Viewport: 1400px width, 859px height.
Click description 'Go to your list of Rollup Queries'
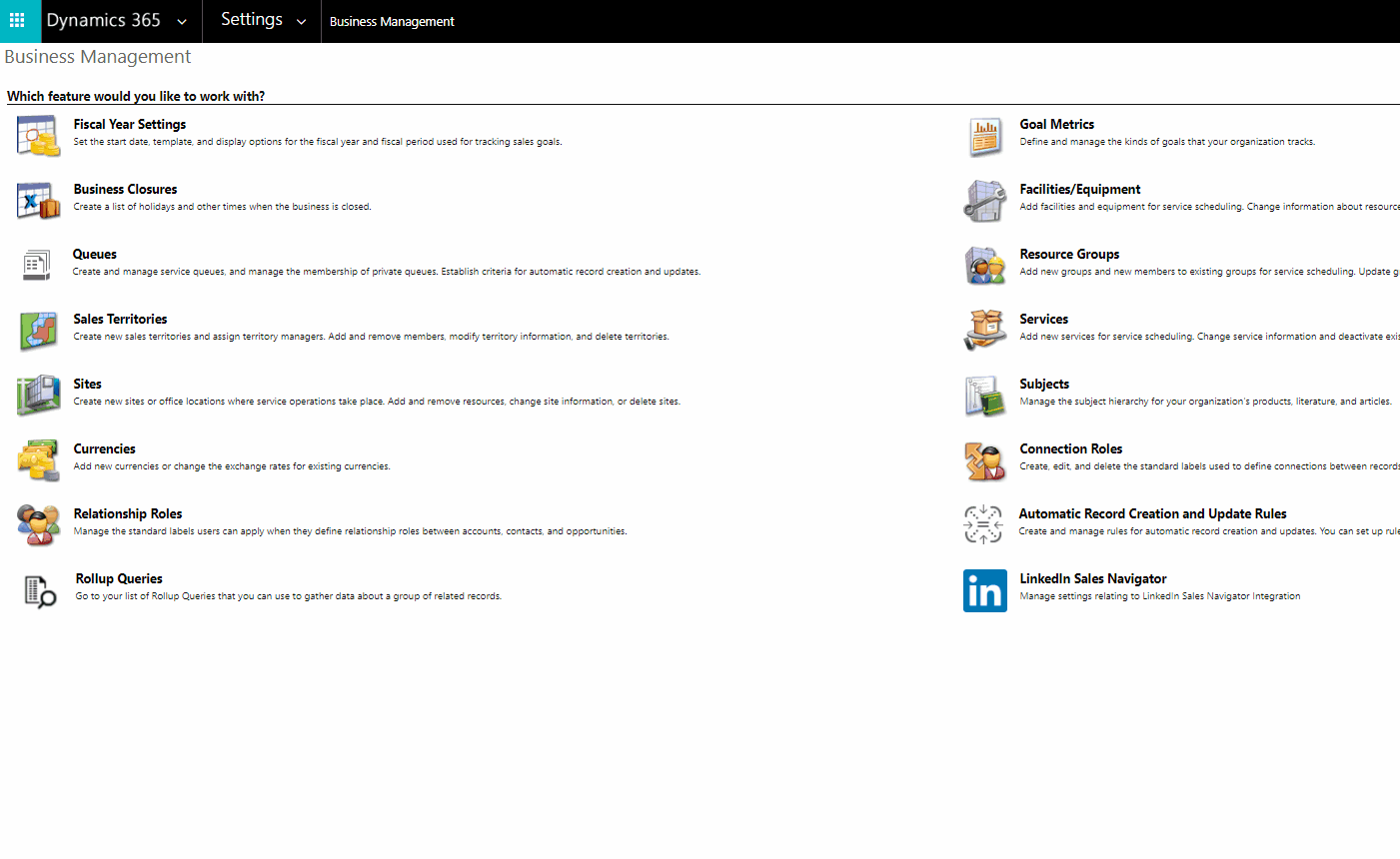(289, 596)
